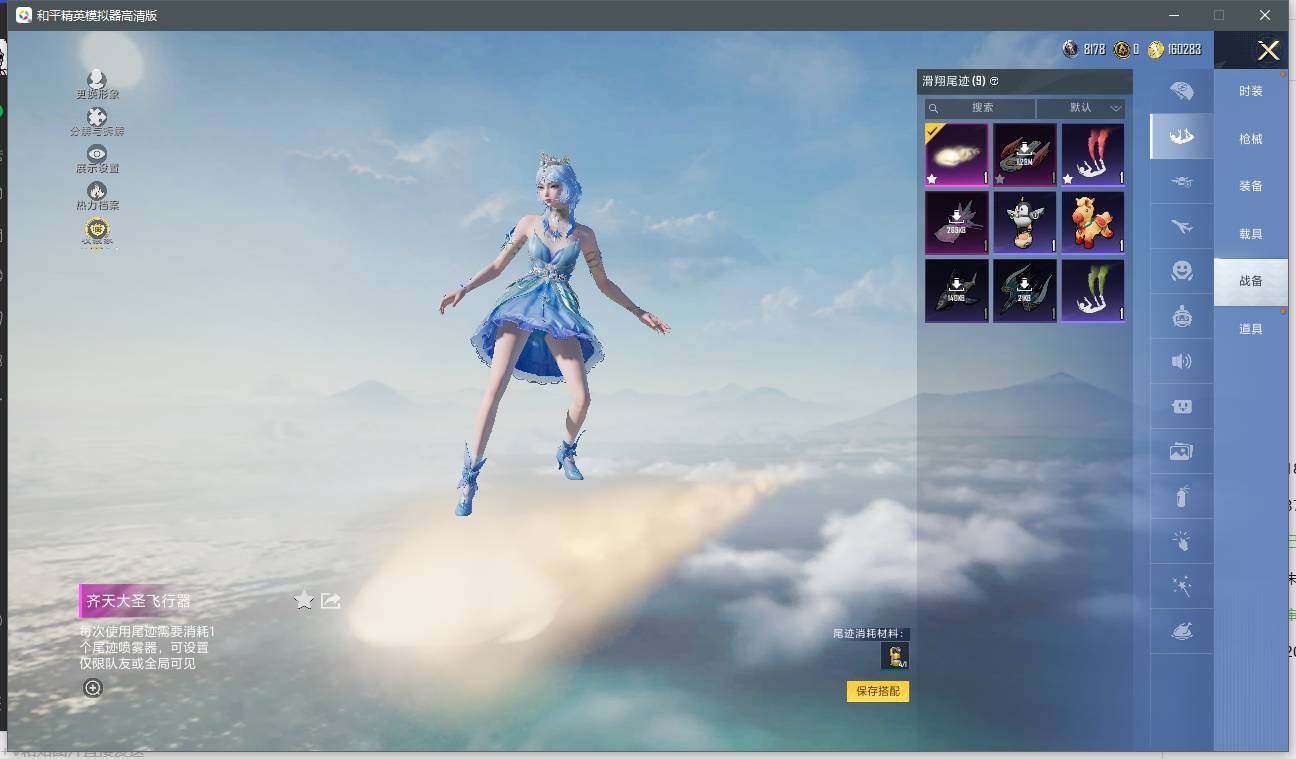Click the plus zoom icon under description
This screenshot has height=759, width=1296.
[93, 688]
